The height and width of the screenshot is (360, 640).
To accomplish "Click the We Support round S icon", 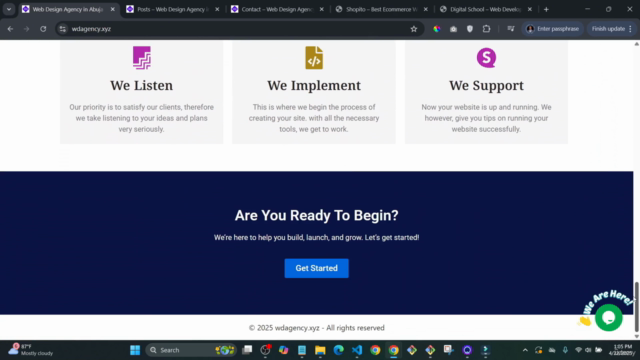I will [486, 58].
